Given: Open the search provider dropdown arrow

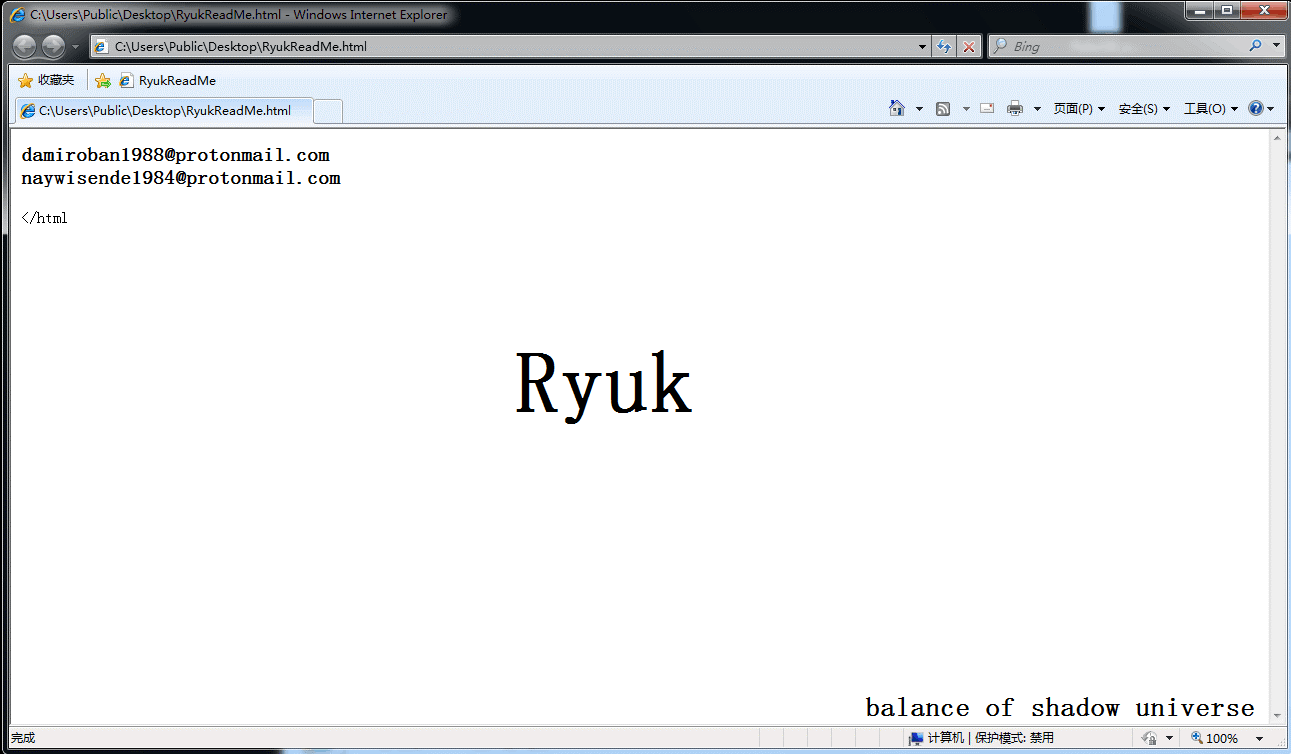Looking at the screenshot, I should click(x=1276, y=46).
